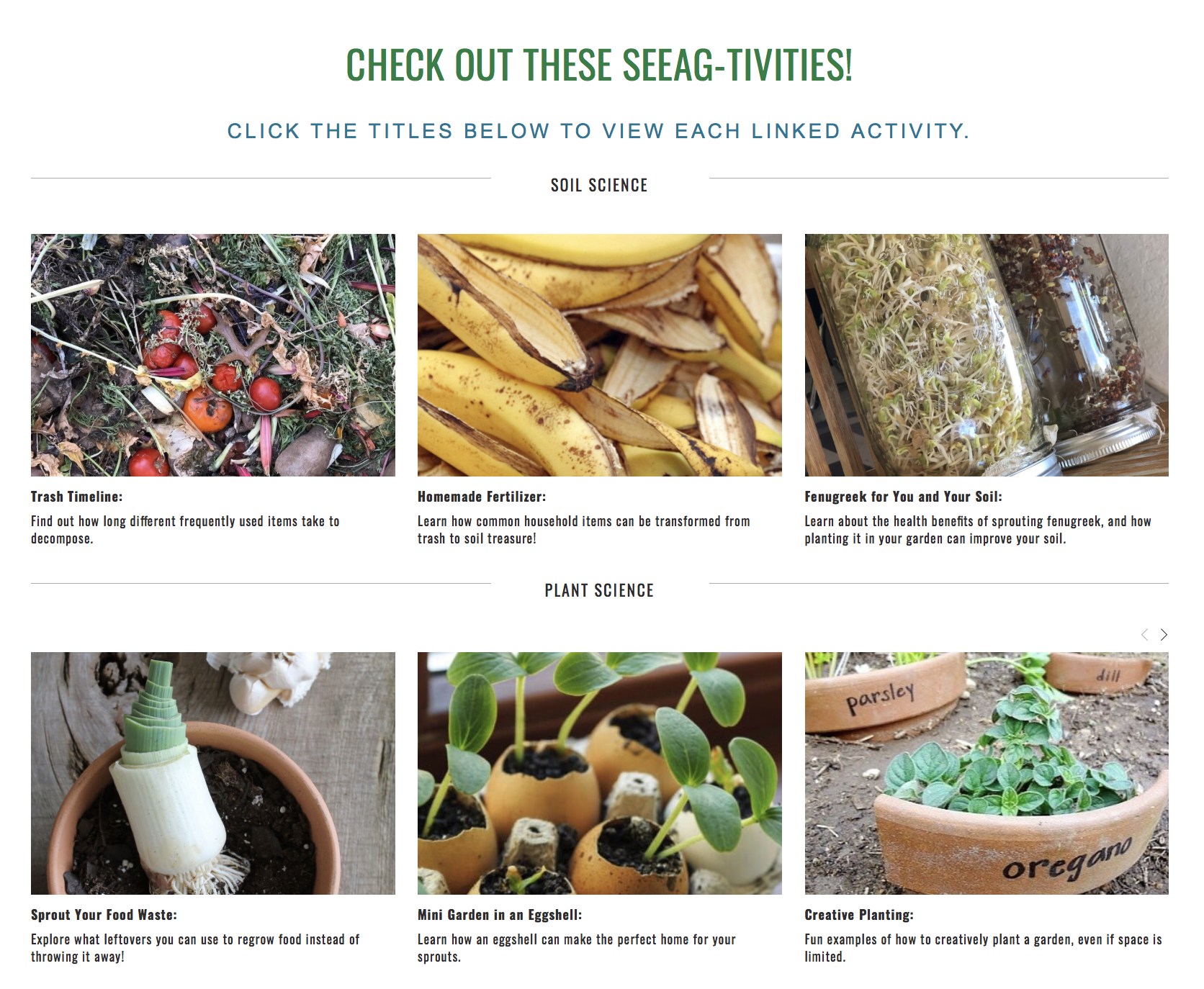Click the Creative Planting description text
Image resolution: width=1204 pixels, height=989 pixels.
tap(983, 948)
